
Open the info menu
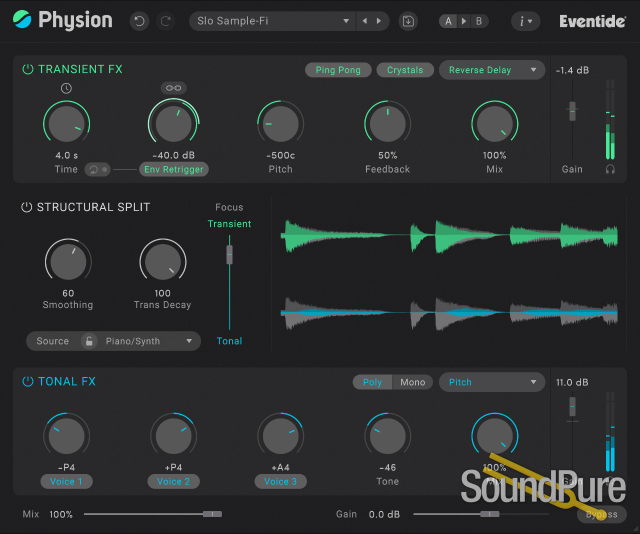(x=525, y=20)
